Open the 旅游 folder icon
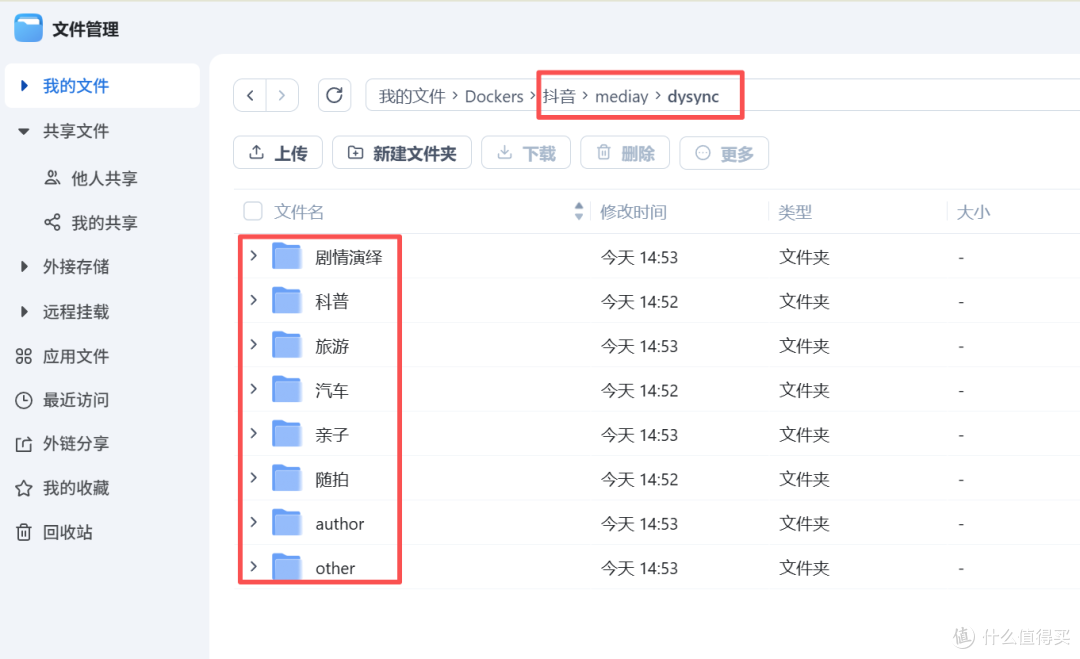 [x=287, y=346]
